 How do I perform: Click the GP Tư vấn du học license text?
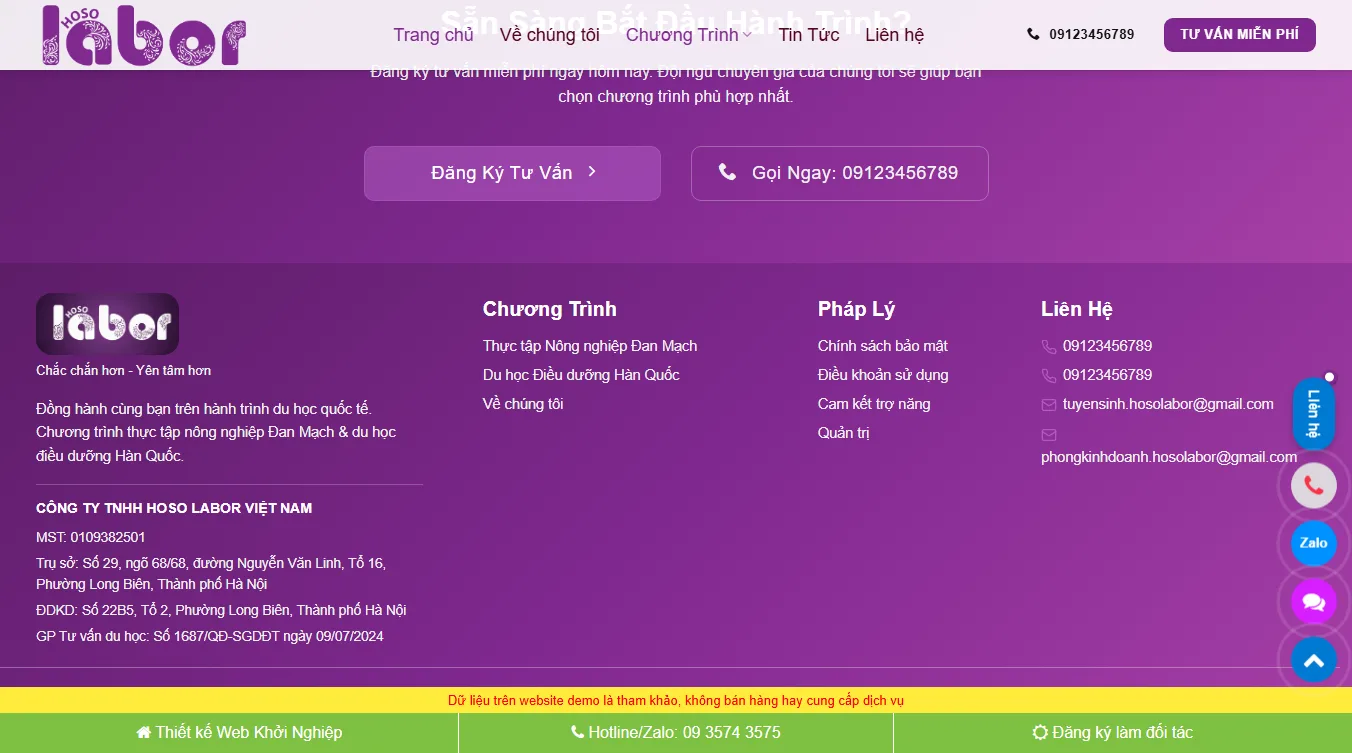coord(210,636)
